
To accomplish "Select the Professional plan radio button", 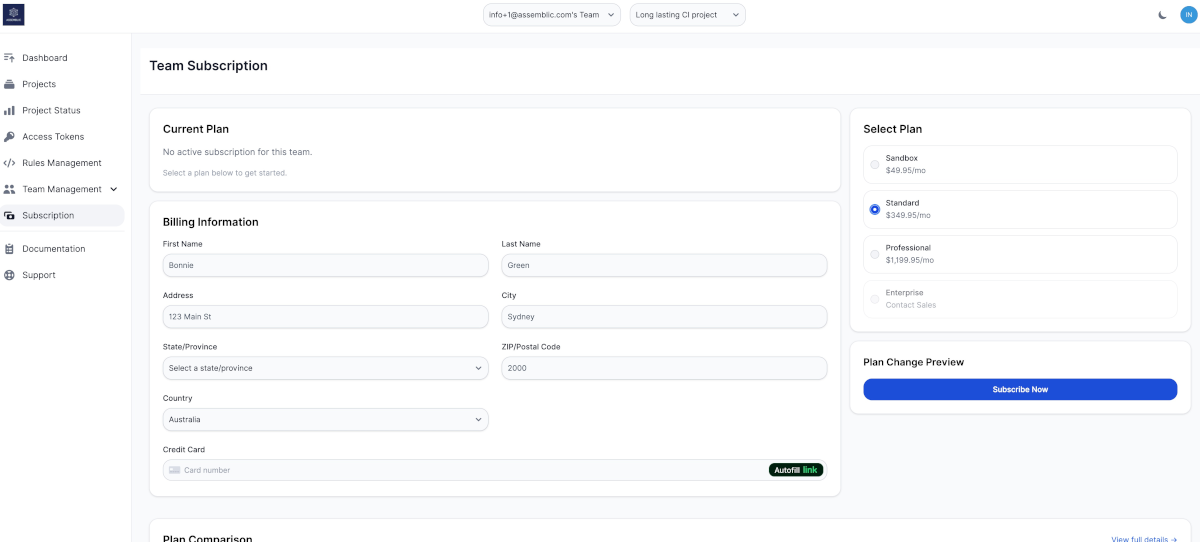I will (x=875, y=254).
